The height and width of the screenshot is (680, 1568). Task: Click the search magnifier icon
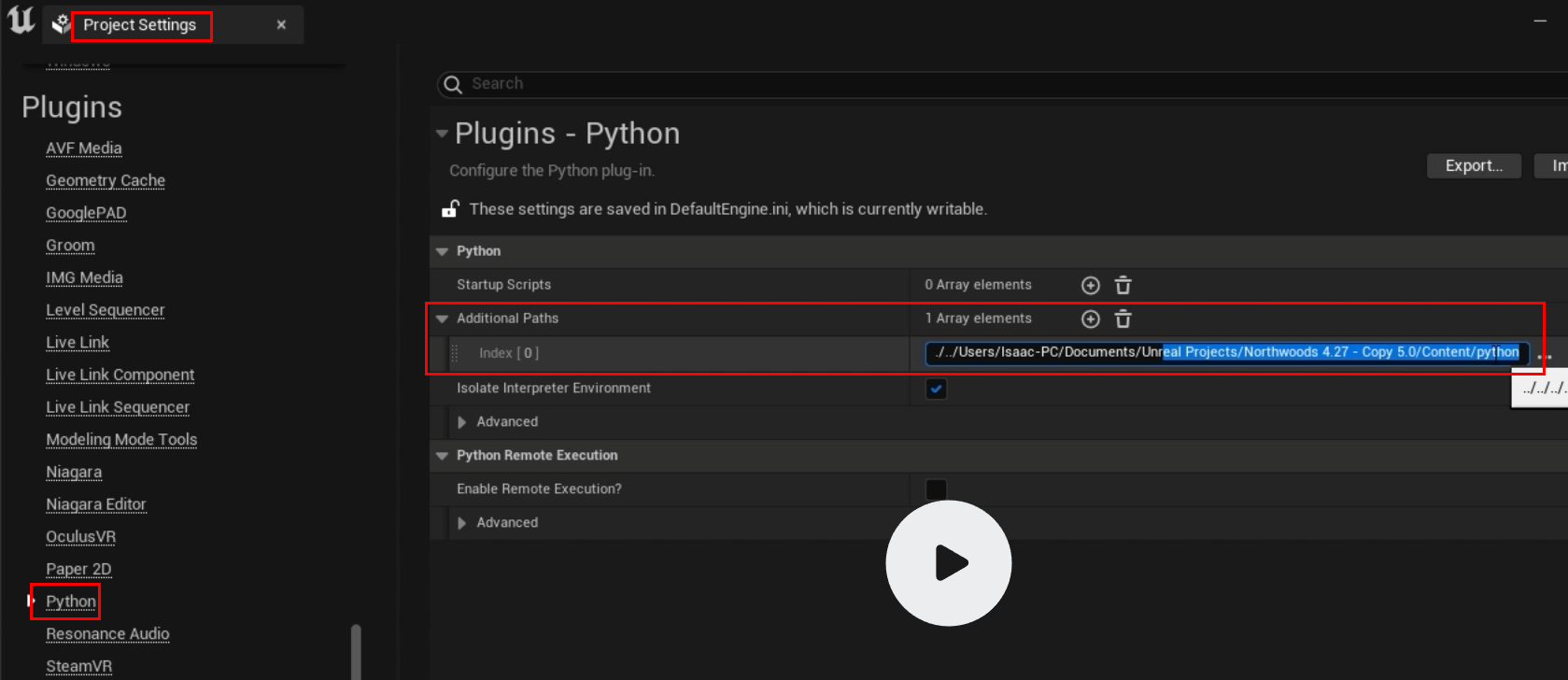pyautogui.click(x=453, y=84)
